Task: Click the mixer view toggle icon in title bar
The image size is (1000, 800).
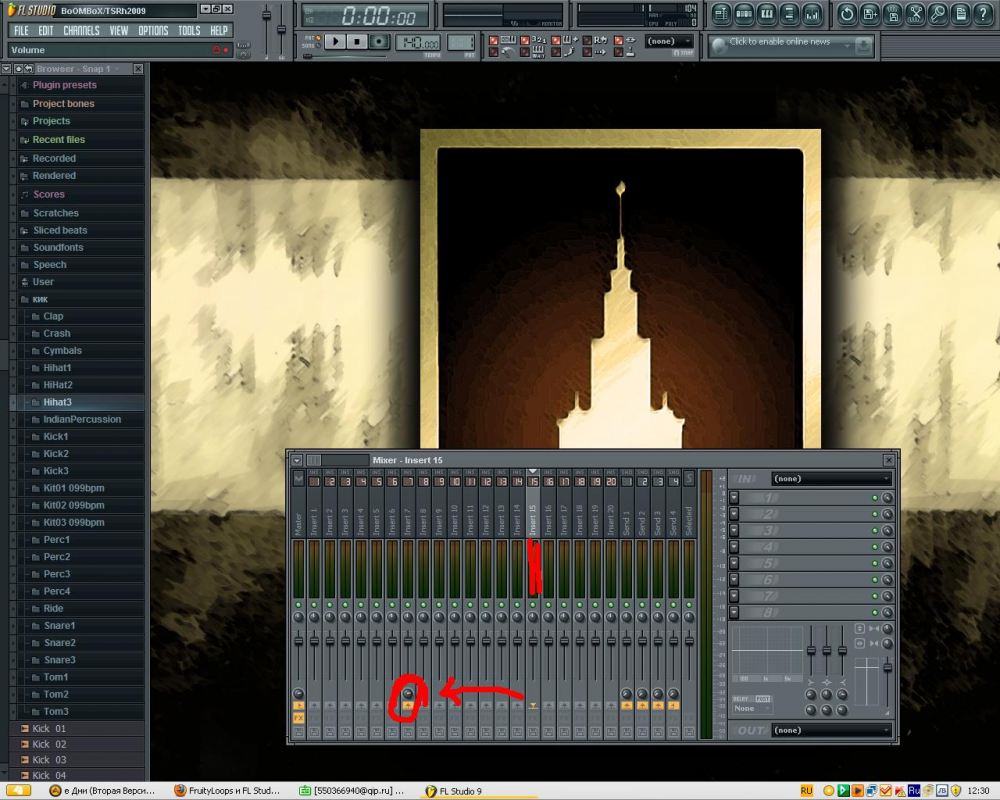Action: click(314, 460)
